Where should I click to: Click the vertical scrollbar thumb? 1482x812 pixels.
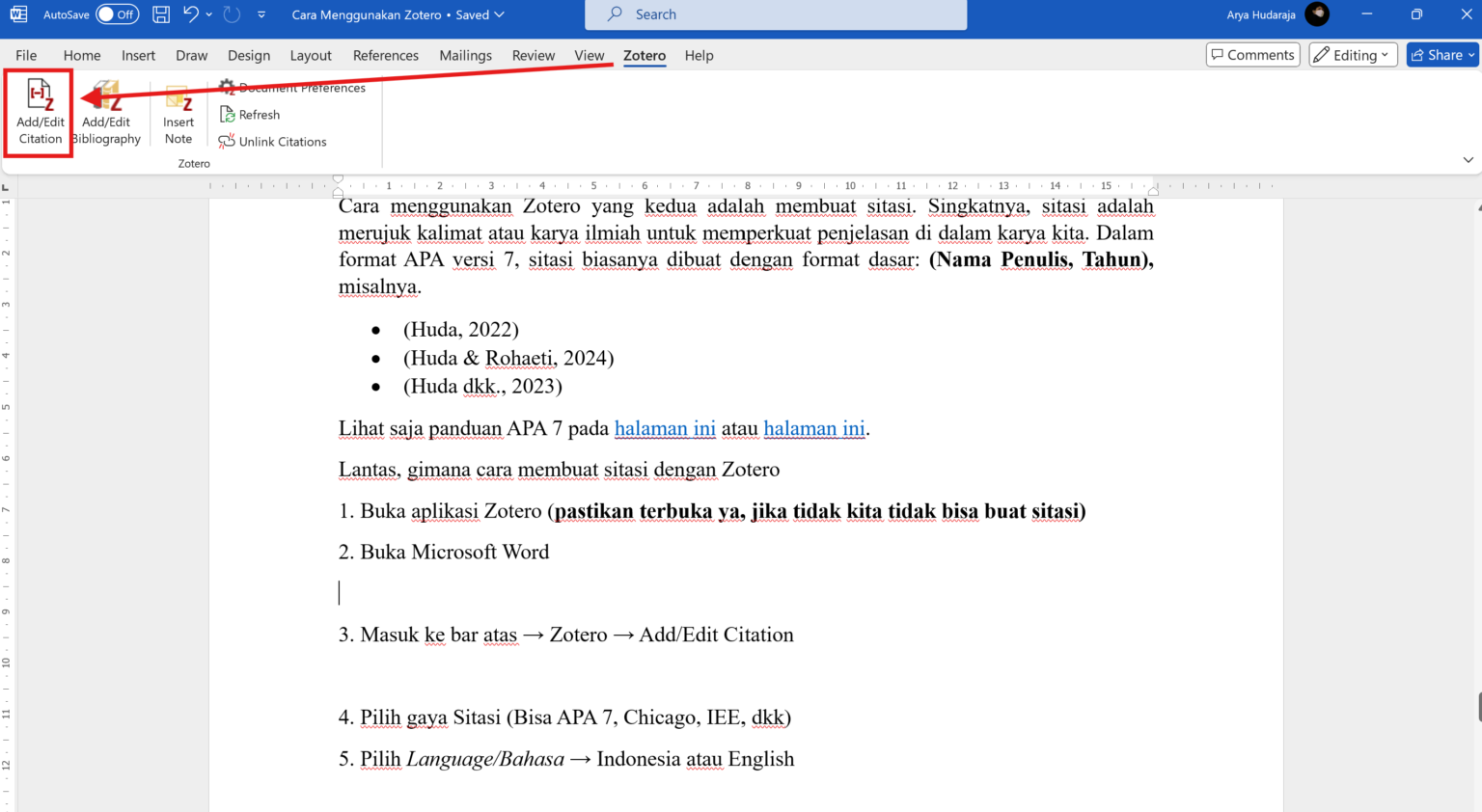pos(1478,707)
